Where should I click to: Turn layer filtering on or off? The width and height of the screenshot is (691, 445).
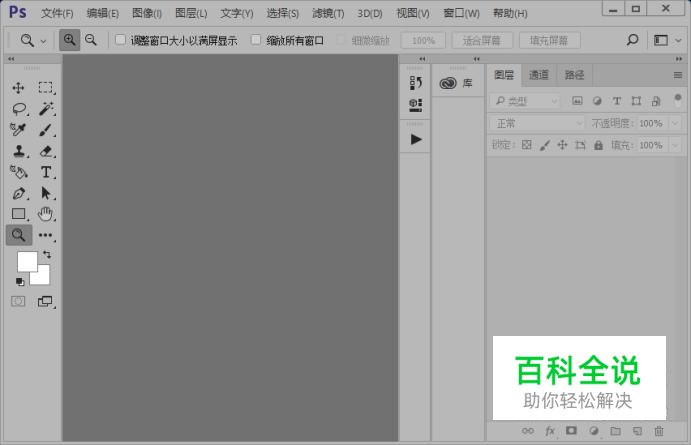[678, 100]
